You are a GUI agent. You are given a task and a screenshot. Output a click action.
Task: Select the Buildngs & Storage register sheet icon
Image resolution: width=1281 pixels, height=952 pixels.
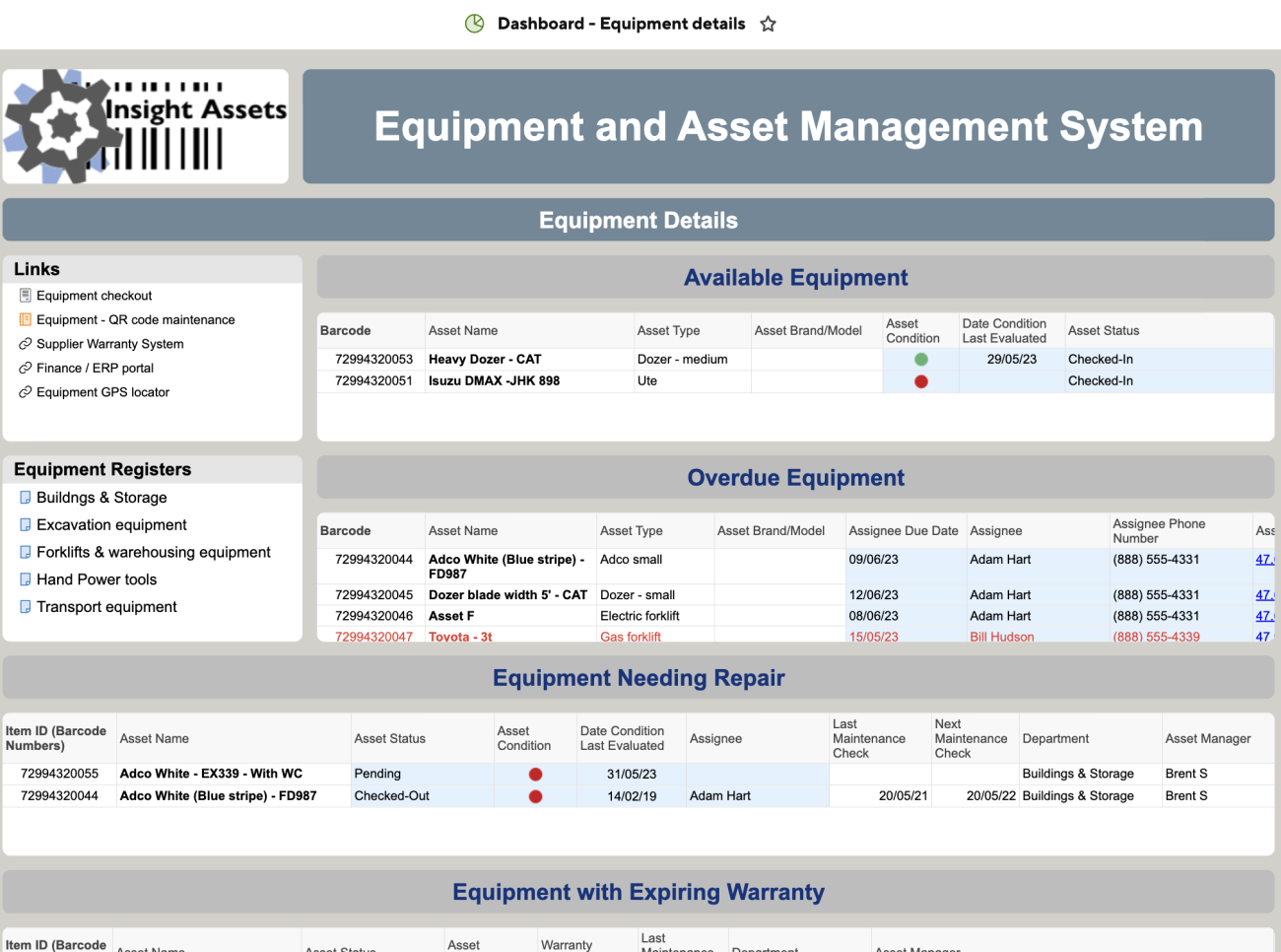point(25,498)
